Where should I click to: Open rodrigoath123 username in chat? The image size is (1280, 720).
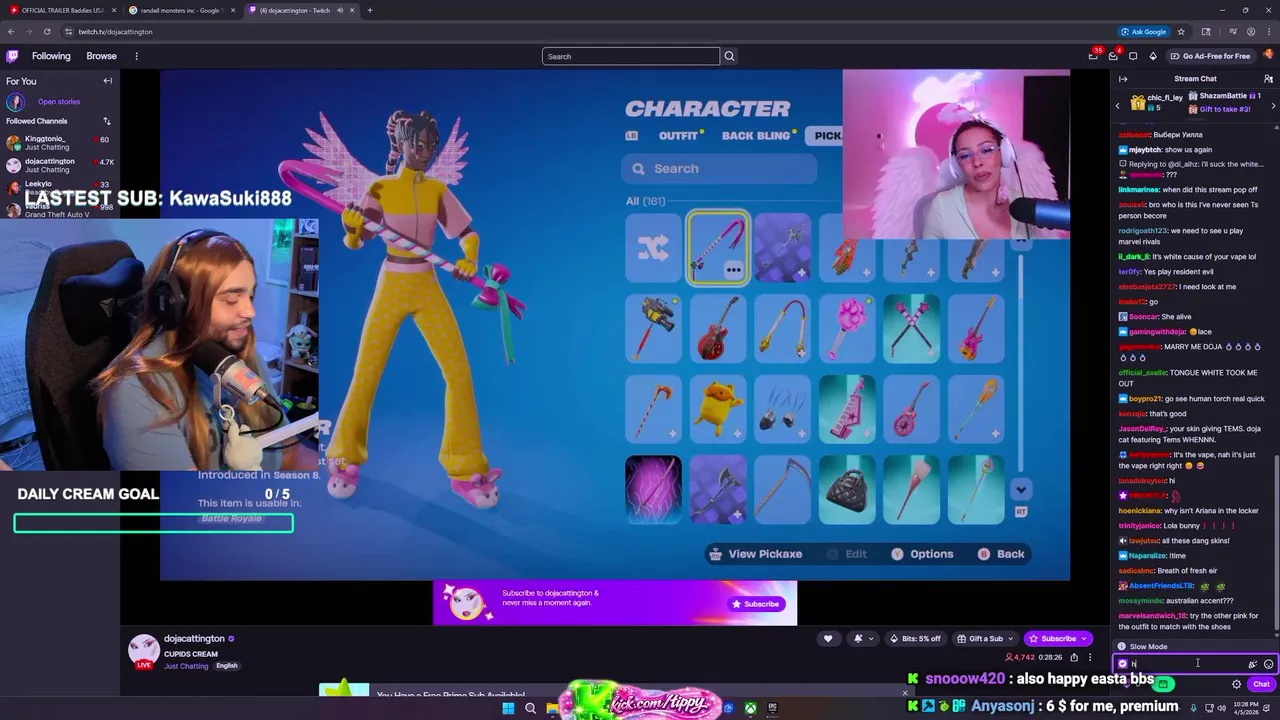click(x=1143, y=230)
